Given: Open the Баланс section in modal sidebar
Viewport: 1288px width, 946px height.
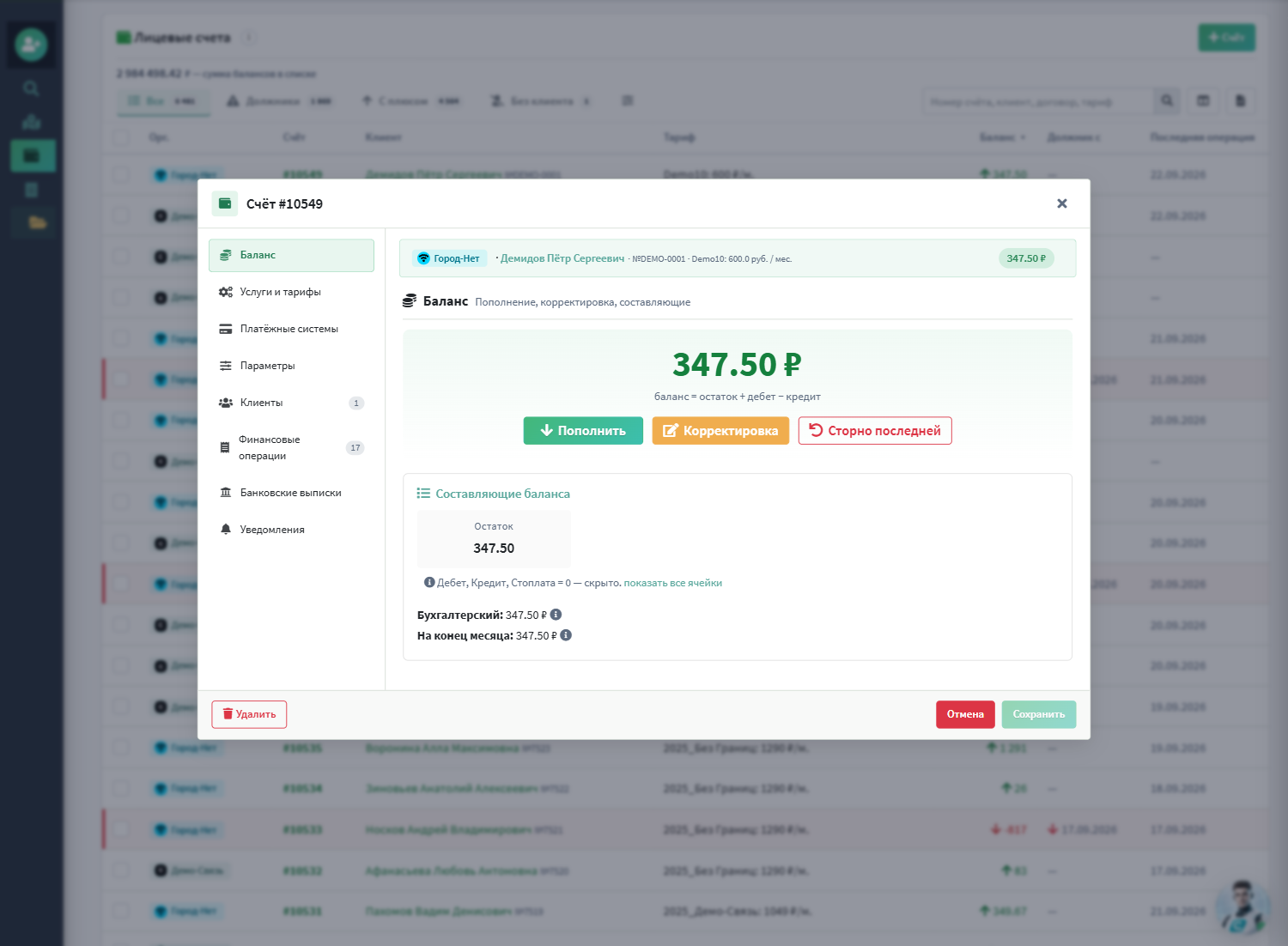Looking at the screenshot, I should tap(291, 255).
